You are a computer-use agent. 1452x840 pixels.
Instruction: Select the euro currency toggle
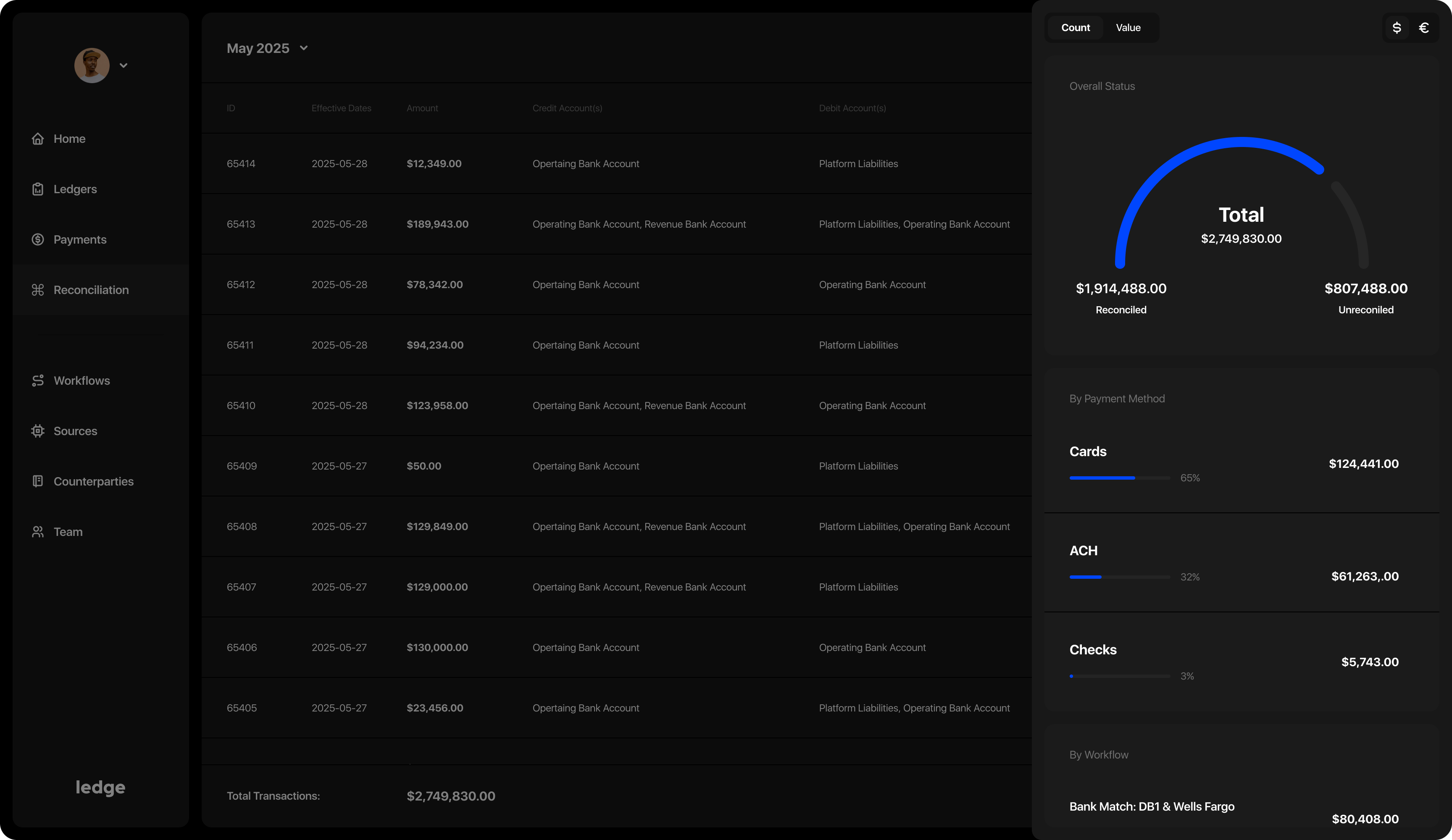click(x=1424, y=28)
